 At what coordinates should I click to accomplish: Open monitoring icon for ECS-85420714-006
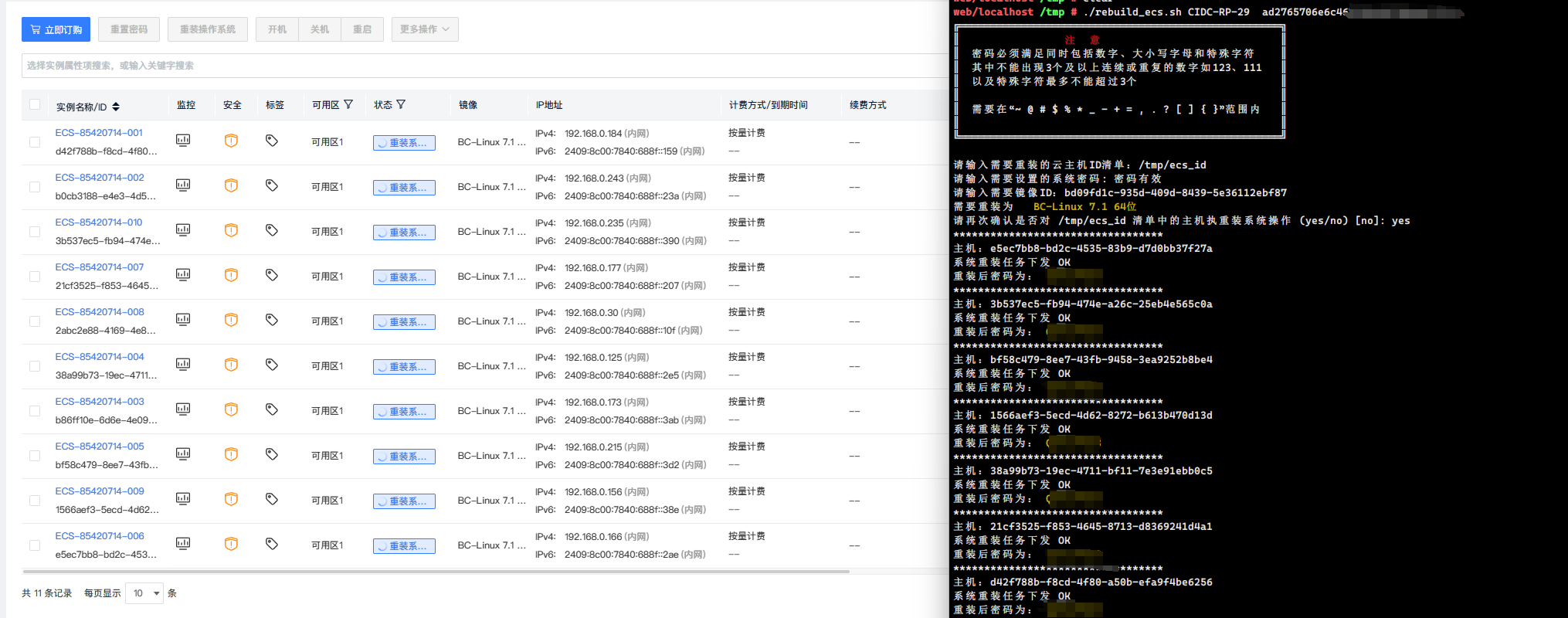183,544
